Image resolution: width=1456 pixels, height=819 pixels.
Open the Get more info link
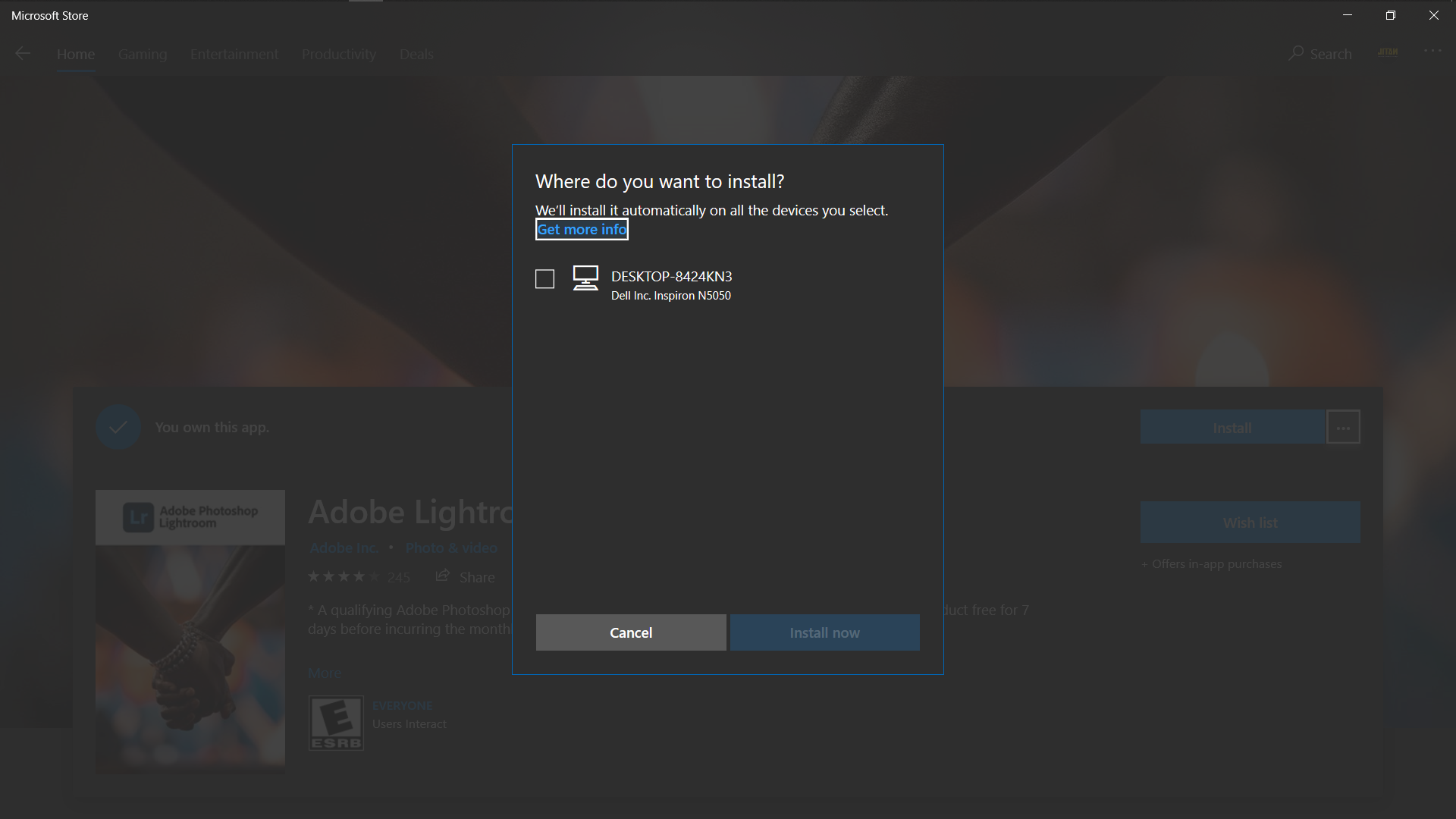(x=582, y=229)
